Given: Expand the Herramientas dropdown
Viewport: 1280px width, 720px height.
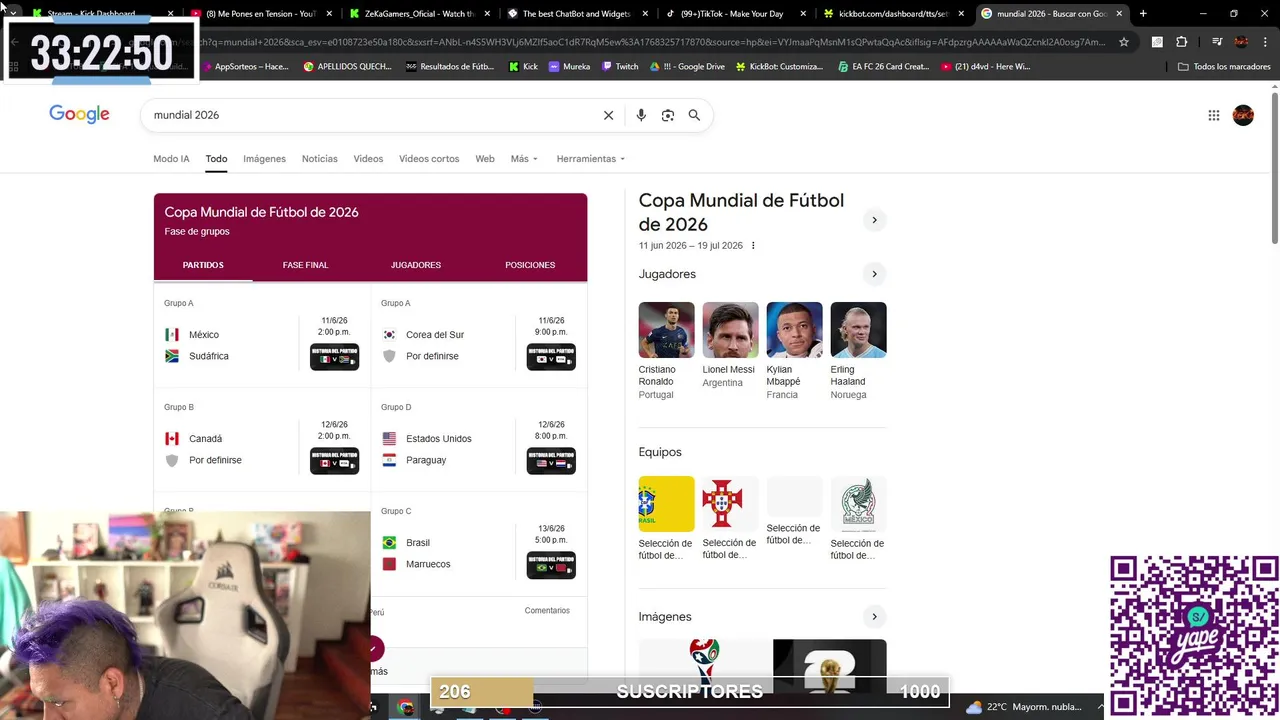Looking at the screenshot, I should coord(590,159).
